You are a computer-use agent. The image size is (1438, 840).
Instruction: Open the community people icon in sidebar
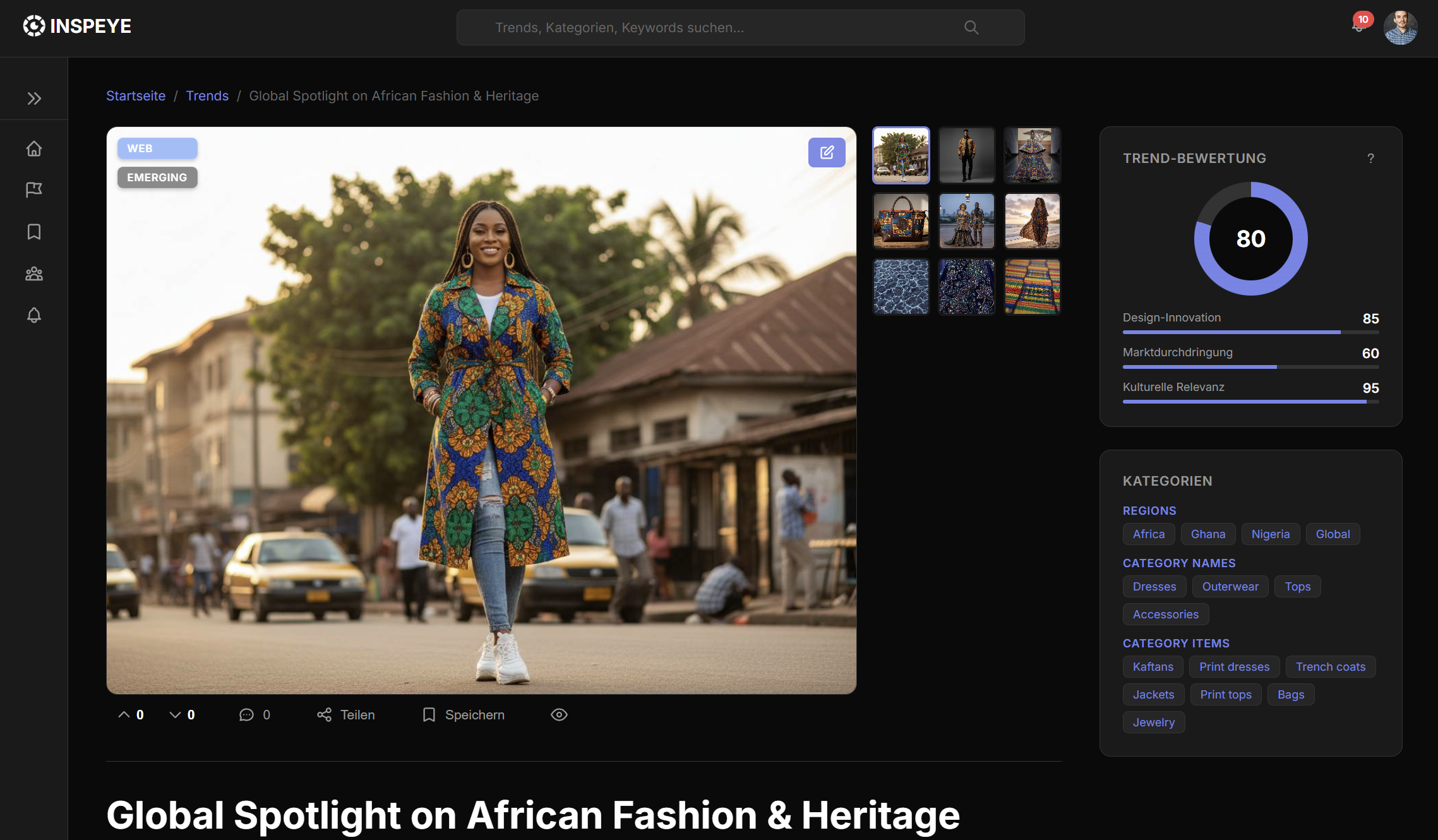click(x=34, y=273)
